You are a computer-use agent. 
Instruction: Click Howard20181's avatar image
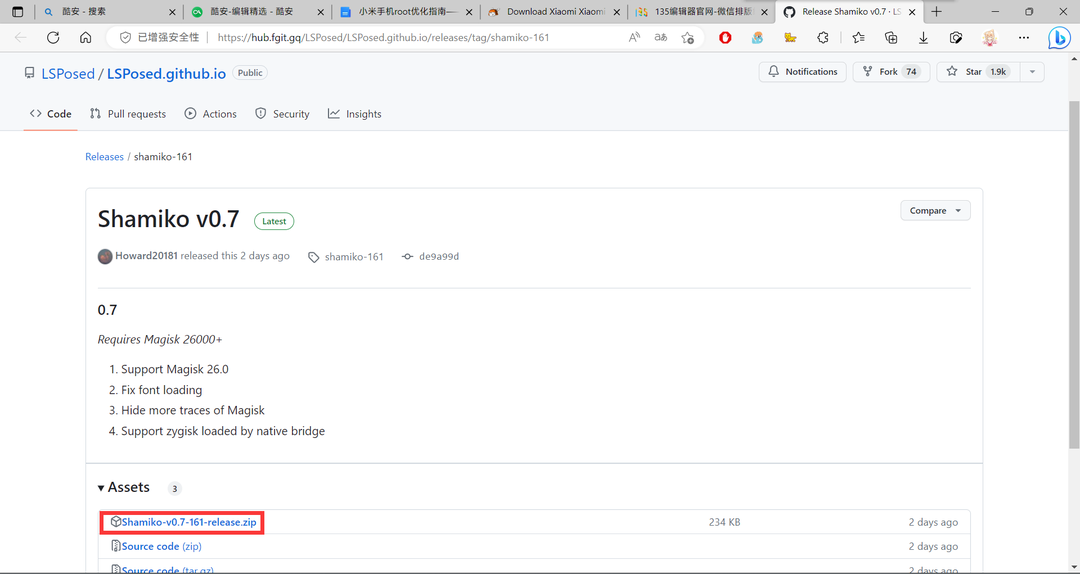[105, 256]
